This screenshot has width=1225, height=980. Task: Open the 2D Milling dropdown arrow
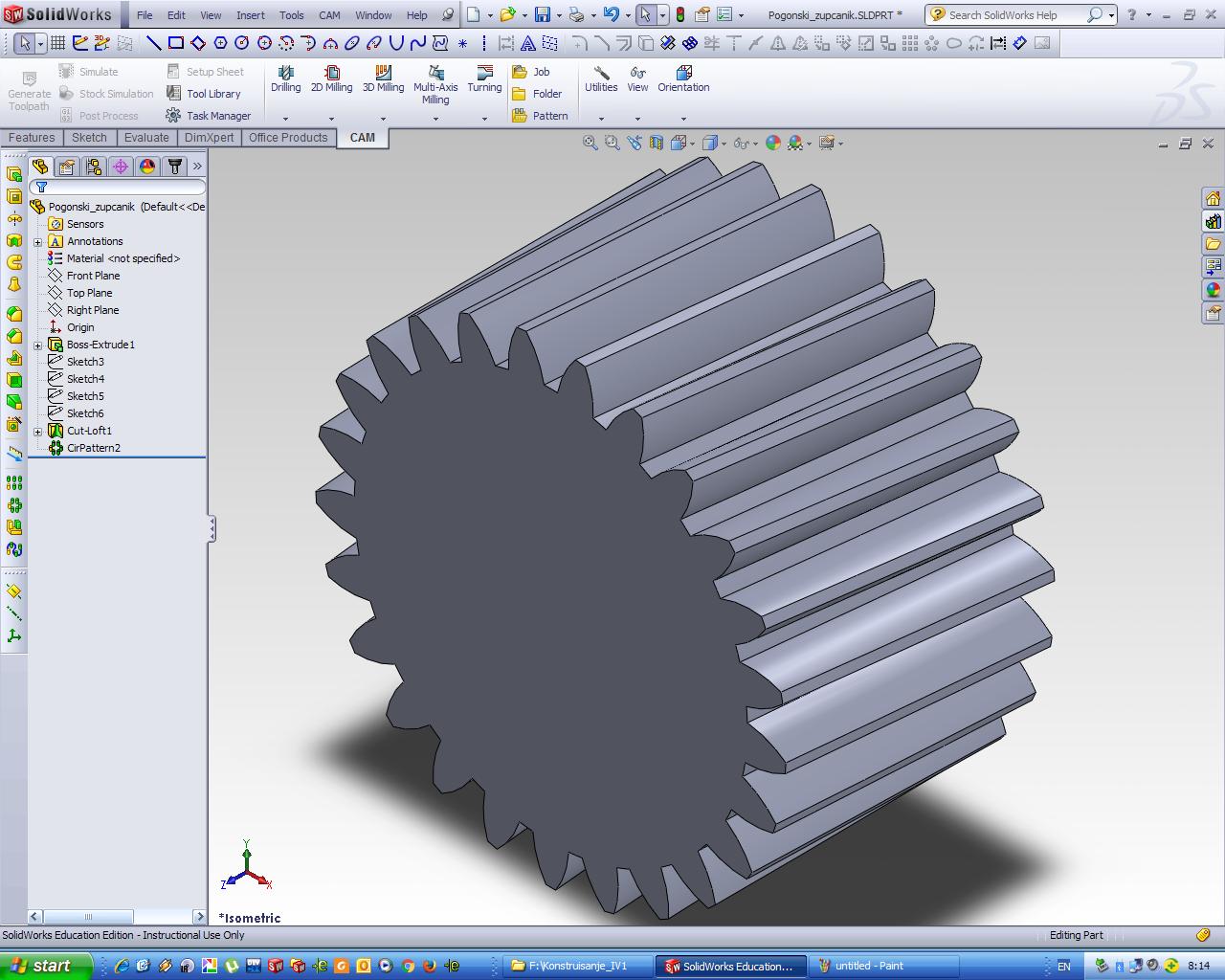[x=331, y=119]
